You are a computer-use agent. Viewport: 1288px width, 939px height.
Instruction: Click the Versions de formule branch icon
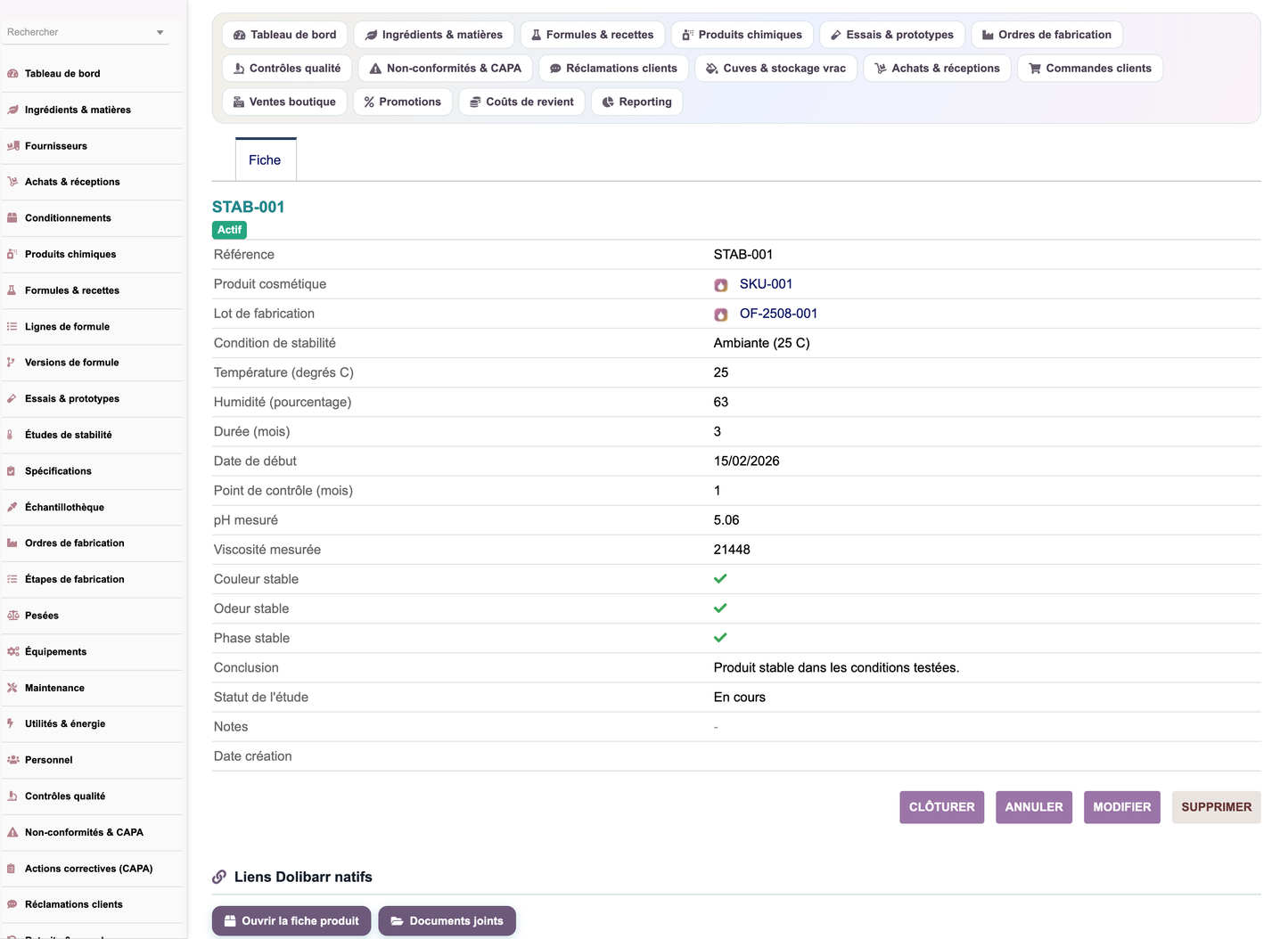tap(12, 363)
